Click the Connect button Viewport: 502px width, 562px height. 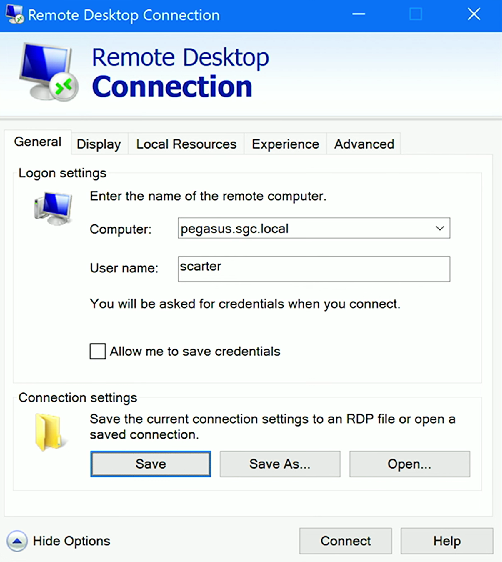click(345, 540)
